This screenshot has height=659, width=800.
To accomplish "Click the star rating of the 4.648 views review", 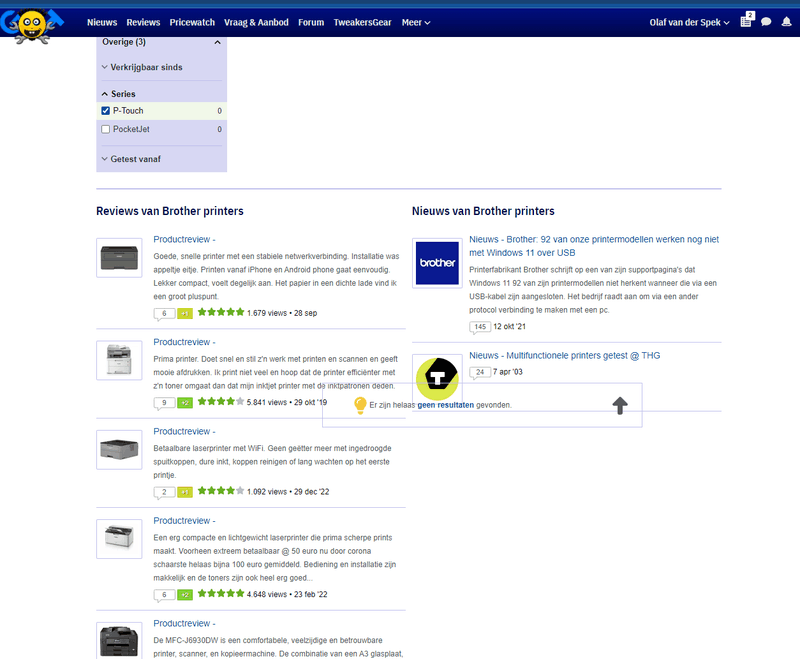I will pos(221,593).
